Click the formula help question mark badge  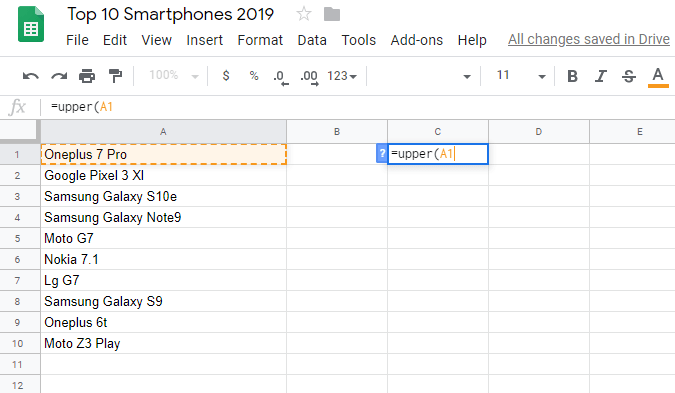pyautogui.click(x=382, y=154)
